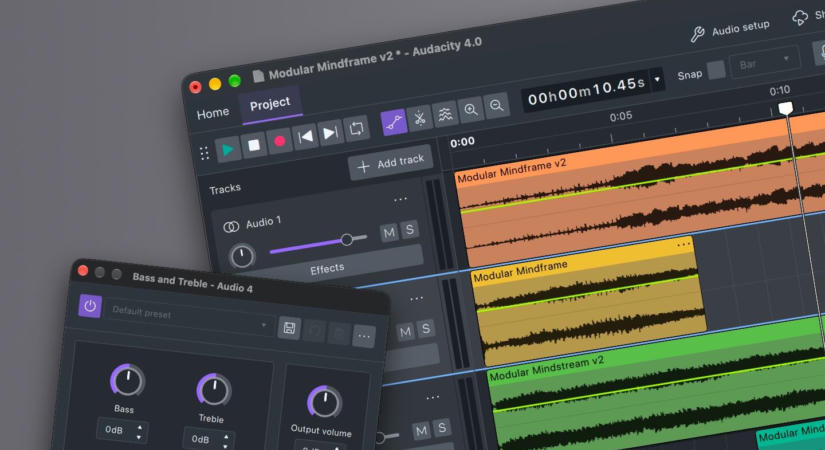The width and height of the screenshot is (825, 450).
Task: Open Audio 1 track options menu
Action: [x=400, y=199]
